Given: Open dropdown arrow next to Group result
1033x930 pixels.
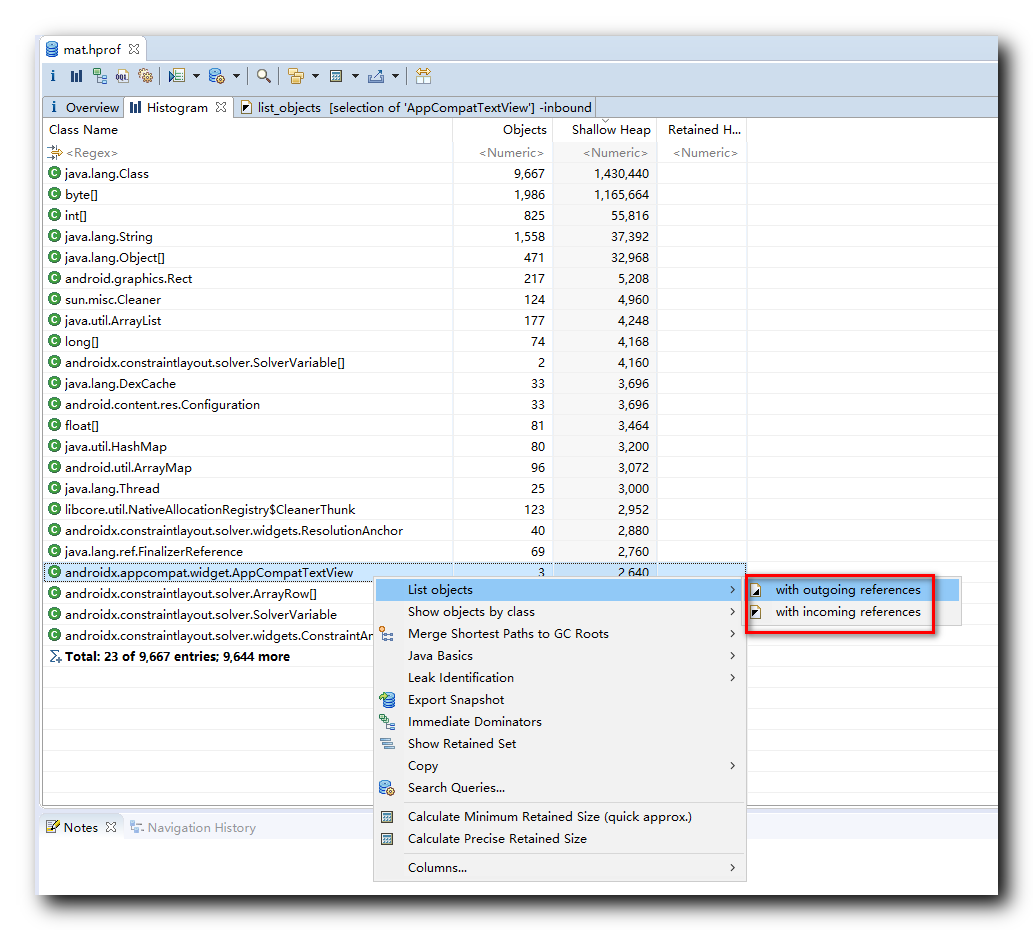Looking at the screenshot, I should click(315, 76).
